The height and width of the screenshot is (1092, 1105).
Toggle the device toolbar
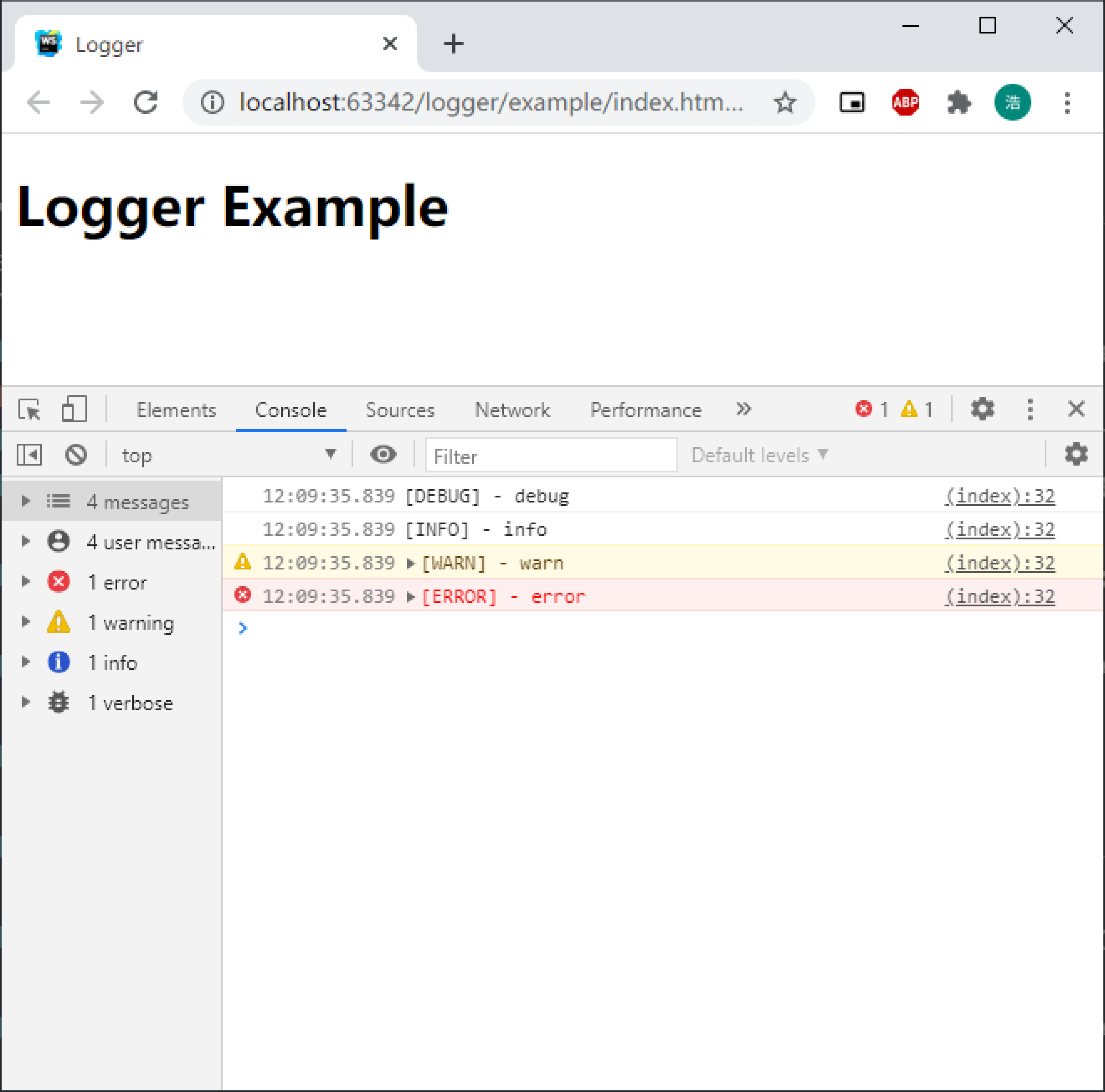point(74,409)
